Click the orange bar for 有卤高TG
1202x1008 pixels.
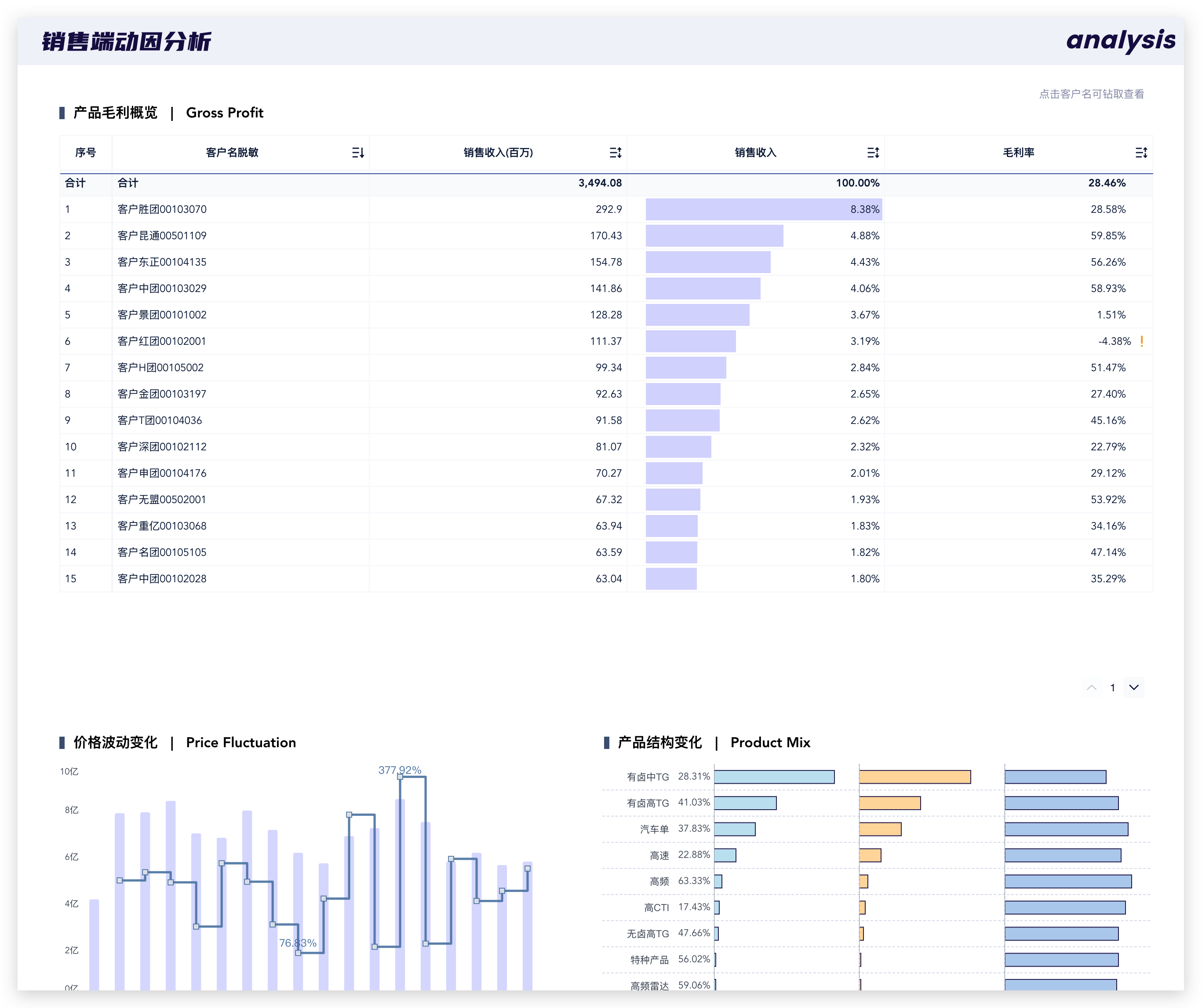coord(889,803)
